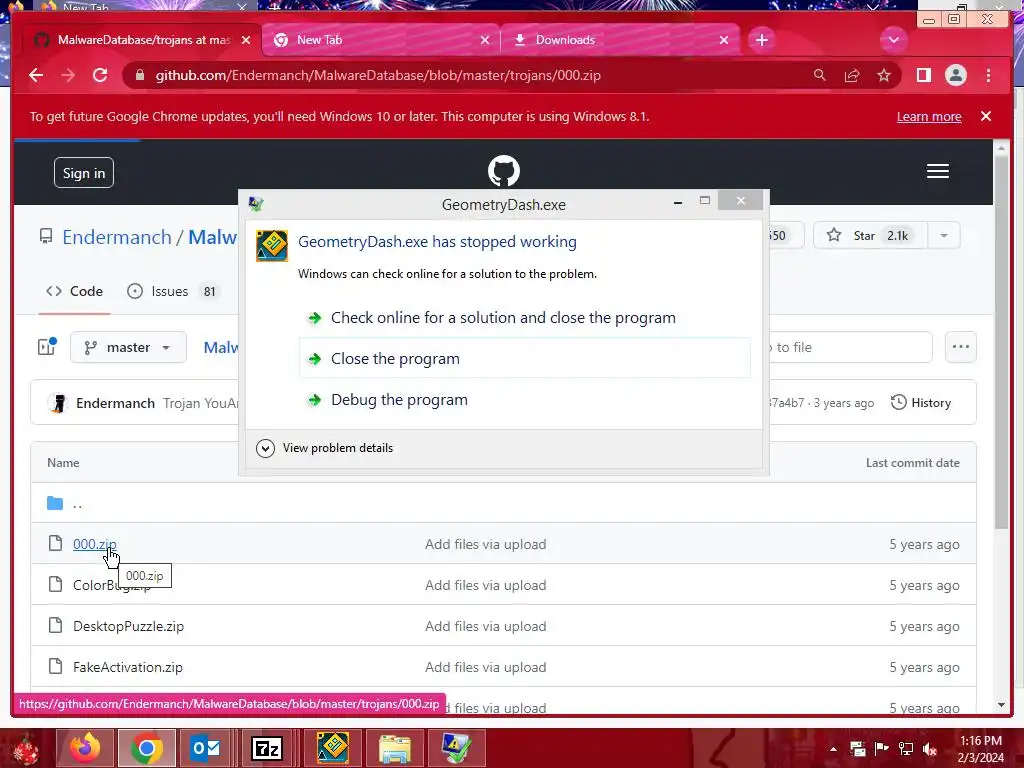
Task: Open the clock showing 1:16 PM
Action: coord(981,748)
